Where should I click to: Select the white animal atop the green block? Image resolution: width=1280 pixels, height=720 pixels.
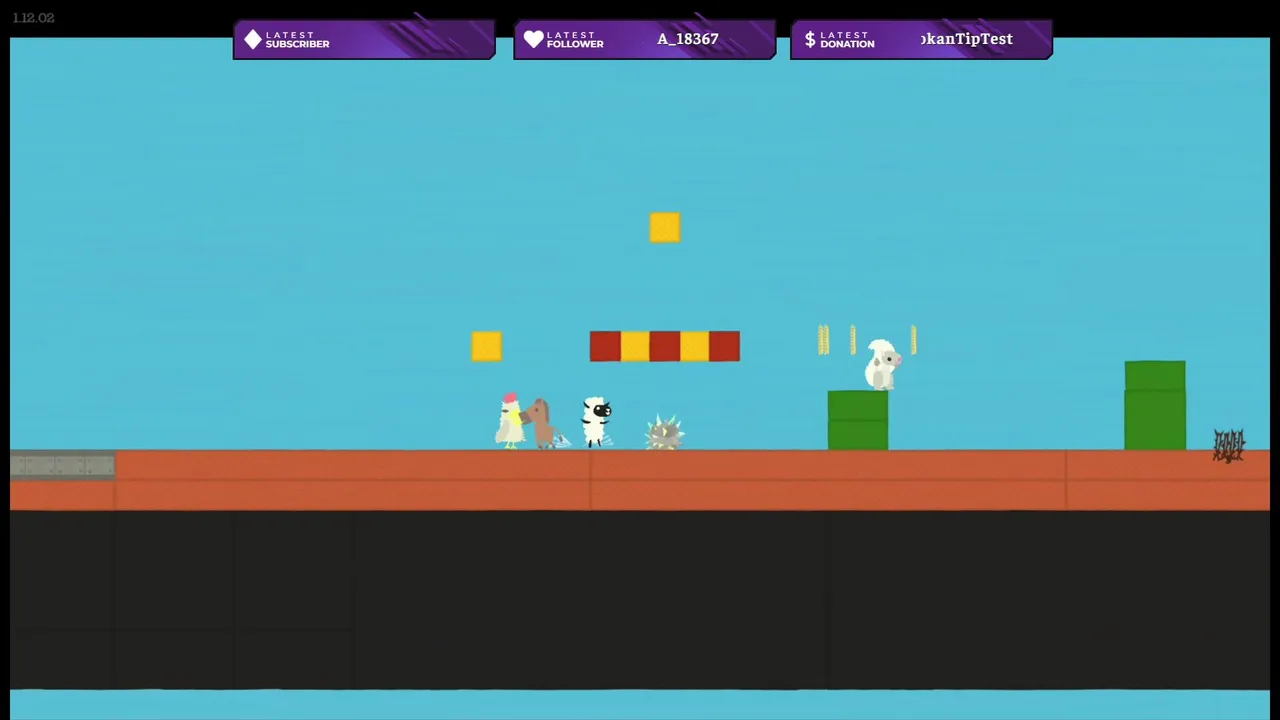tap(882, 365)
